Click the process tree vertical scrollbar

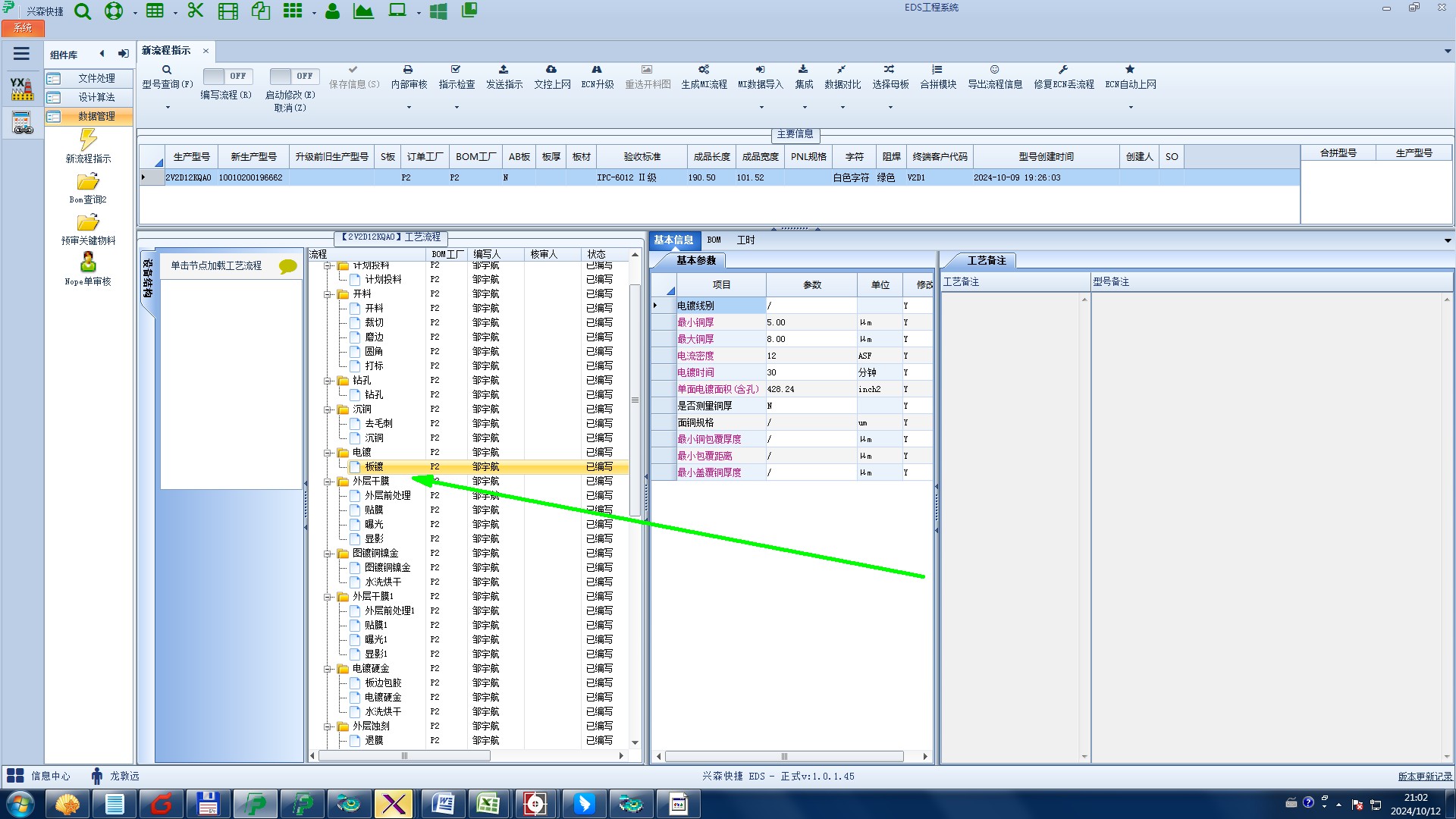(x=635, y=400)
